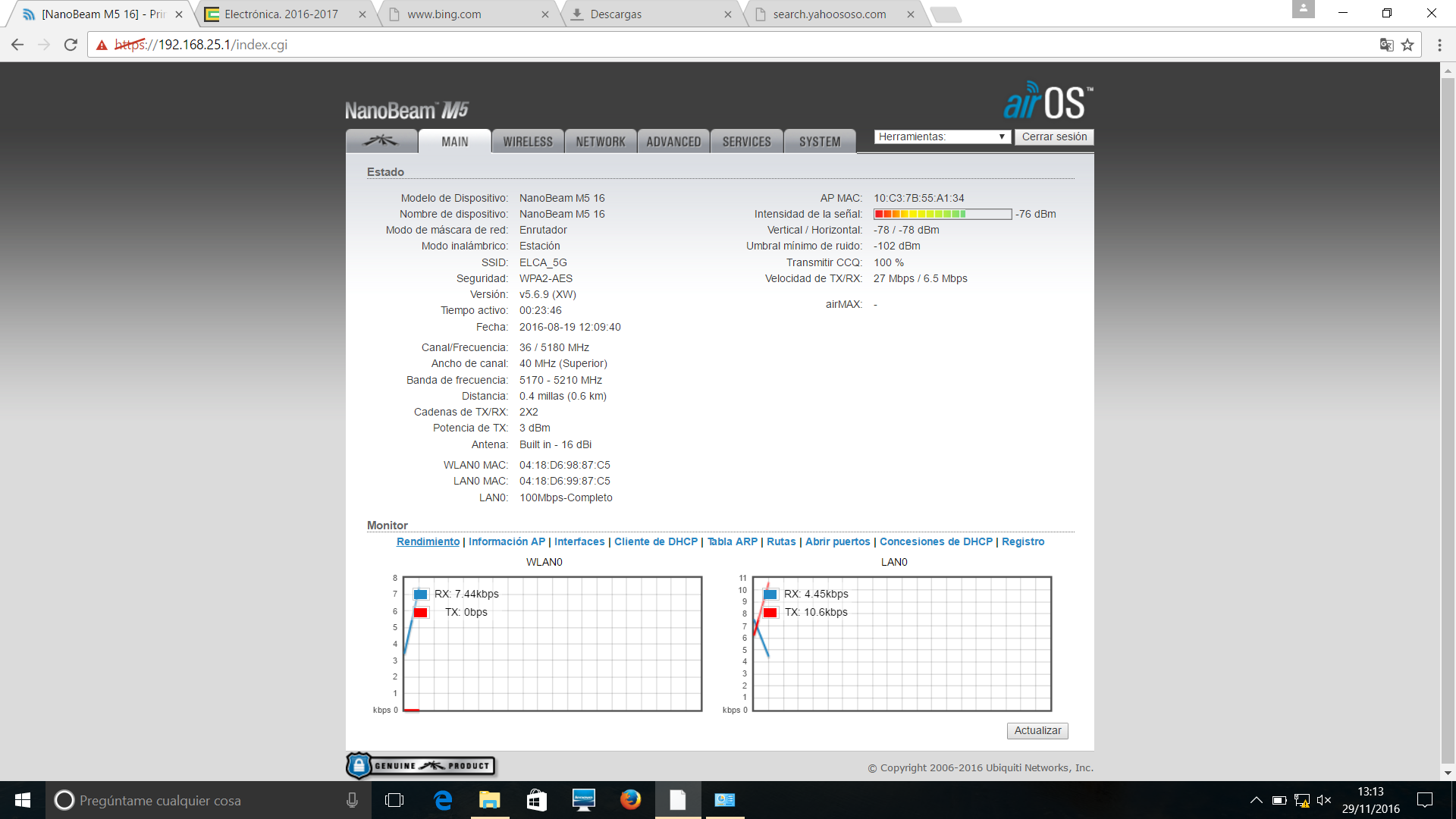
Task: Open the Información AP link
Action: (x=507, y=541)
